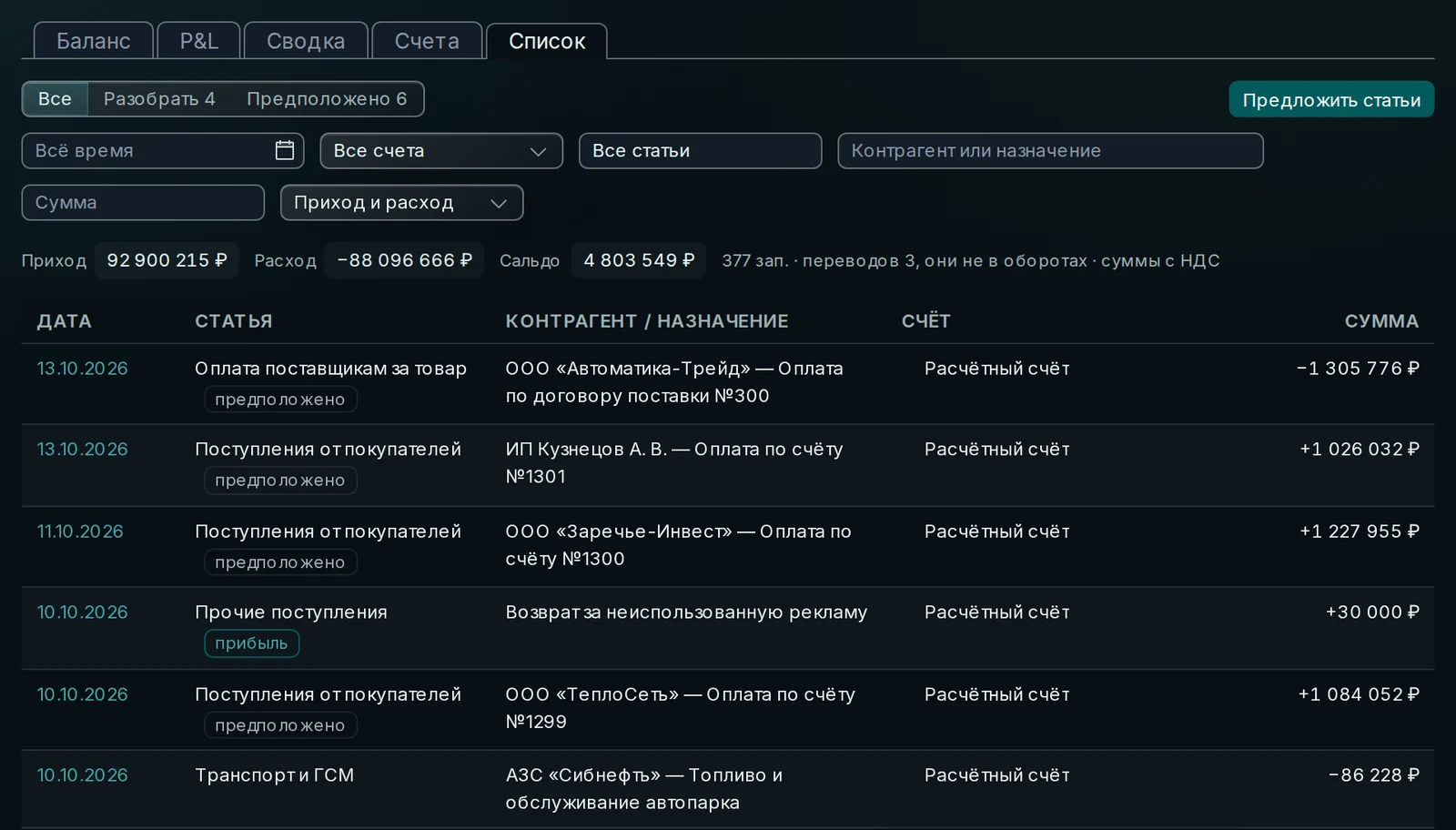Viewport: 1456px width, 830px height.
Task: Sort by the Сумма column header
Action: click(1381, 320)
